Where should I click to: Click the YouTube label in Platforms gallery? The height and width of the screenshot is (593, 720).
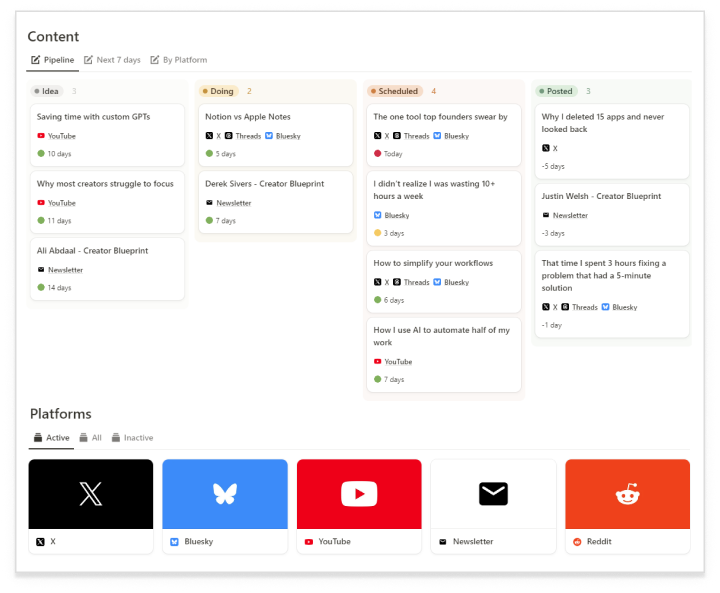pyautogui.click(x=334, y=542)
